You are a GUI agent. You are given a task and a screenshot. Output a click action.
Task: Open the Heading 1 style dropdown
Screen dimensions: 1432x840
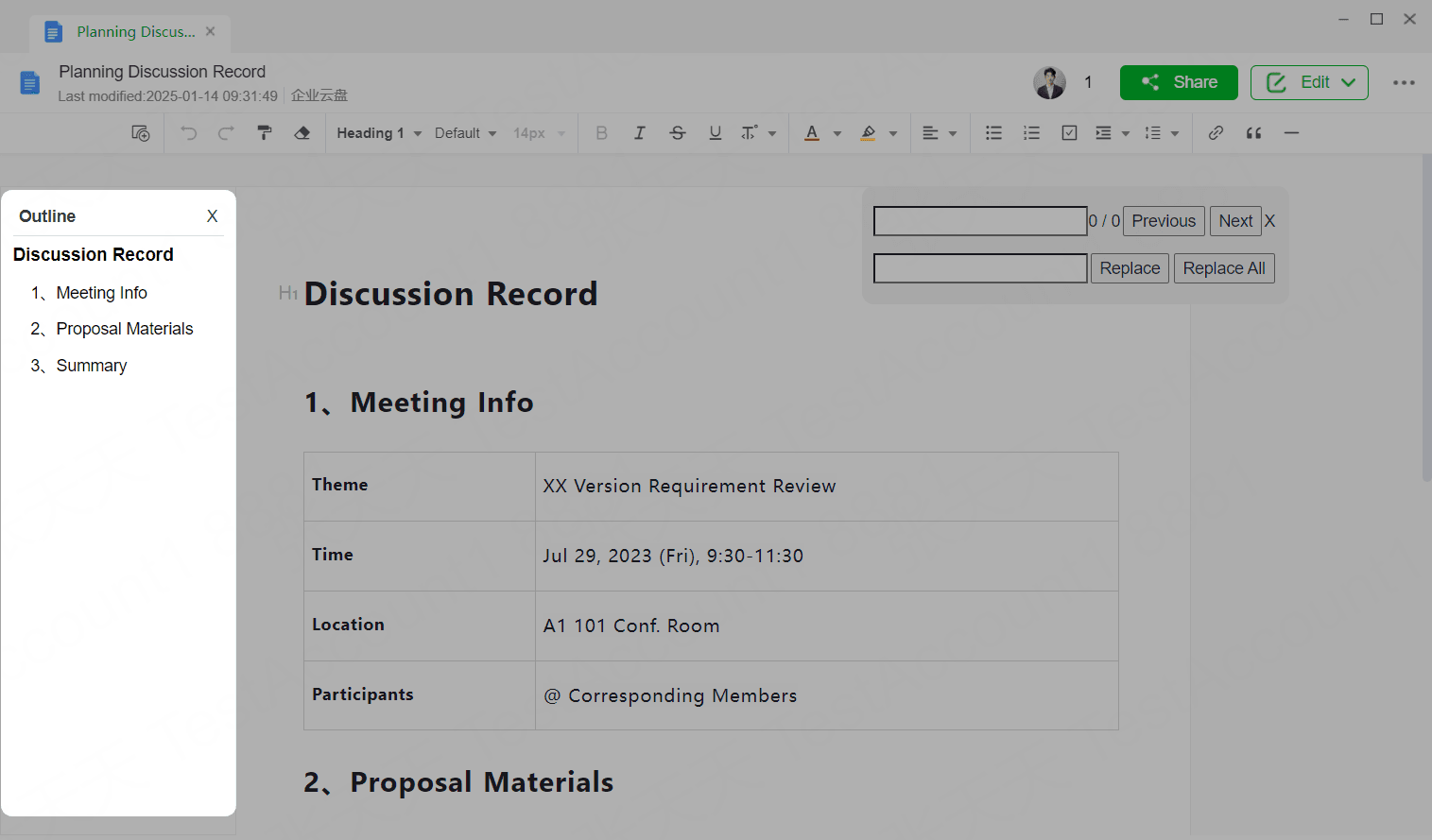(379, 133)
